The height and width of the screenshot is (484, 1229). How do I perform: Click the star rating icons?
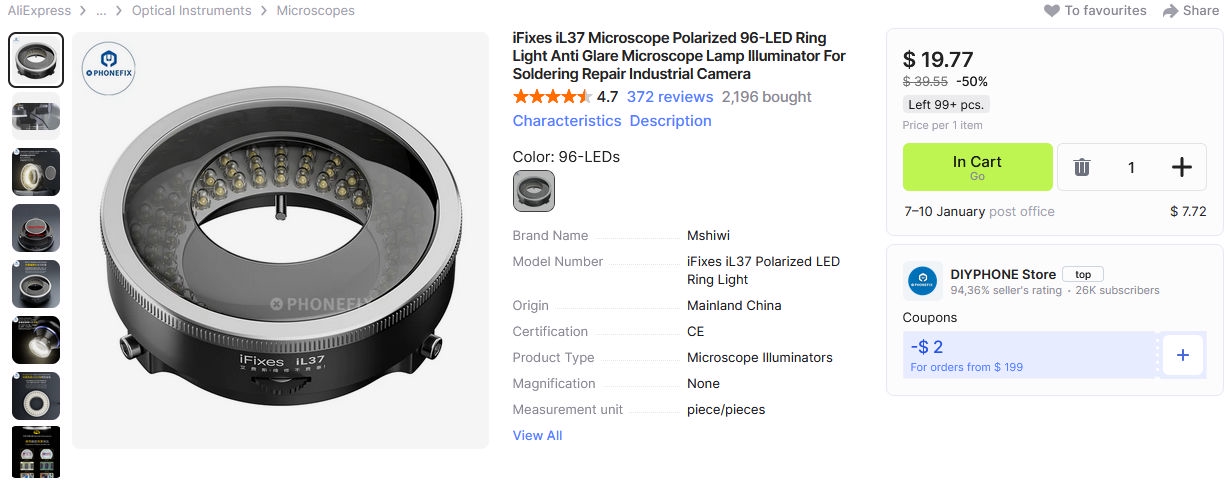point(552,97)
